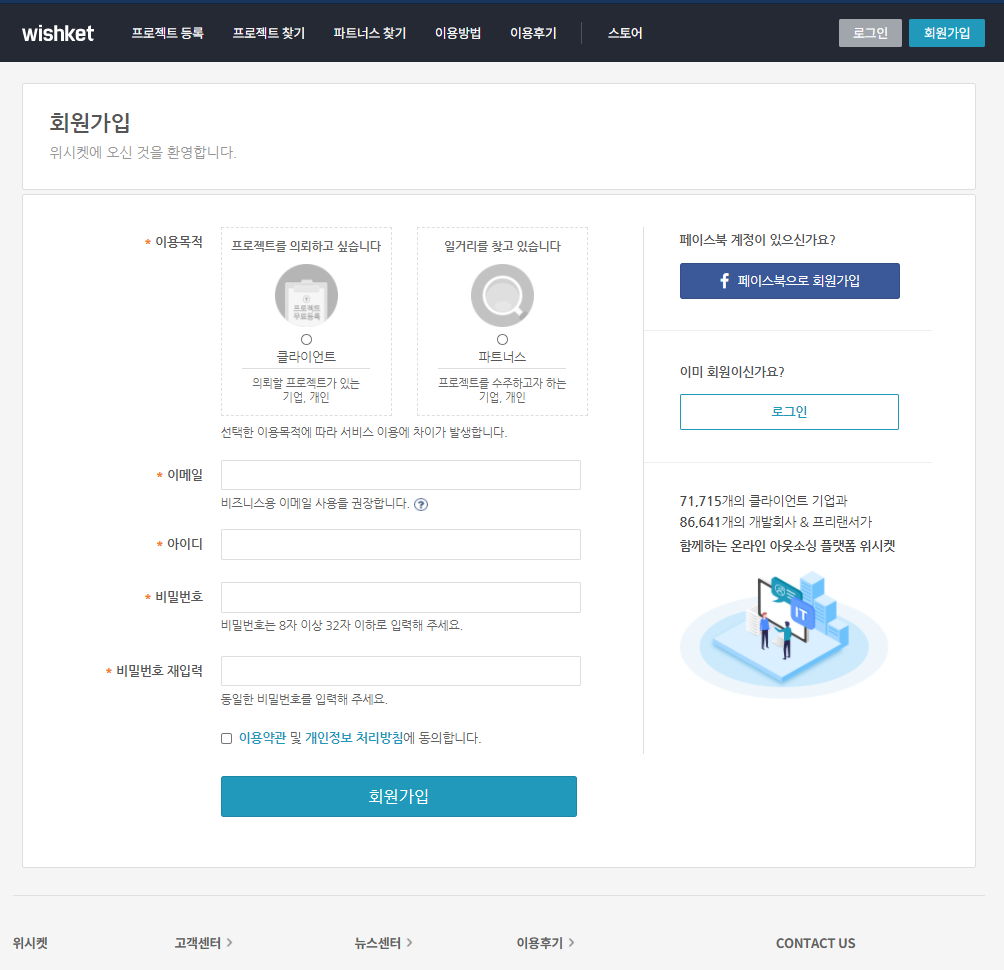This screenshot has height=970, width=1004.
Task: Click the email help question mark icon
Action: 421,505
